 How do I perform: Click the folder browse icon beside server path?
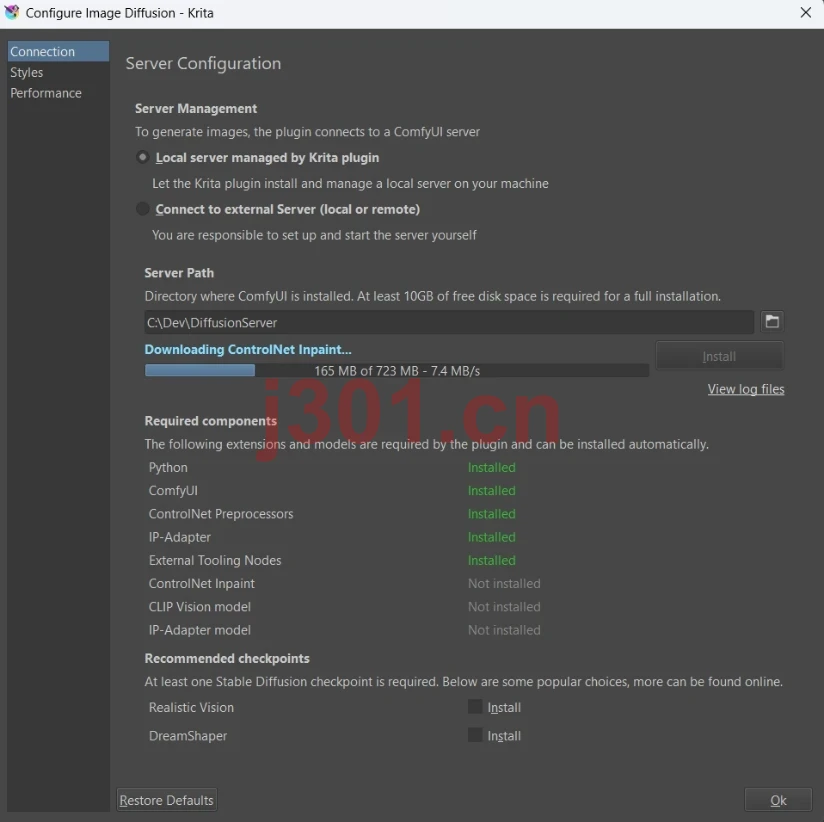771,321
